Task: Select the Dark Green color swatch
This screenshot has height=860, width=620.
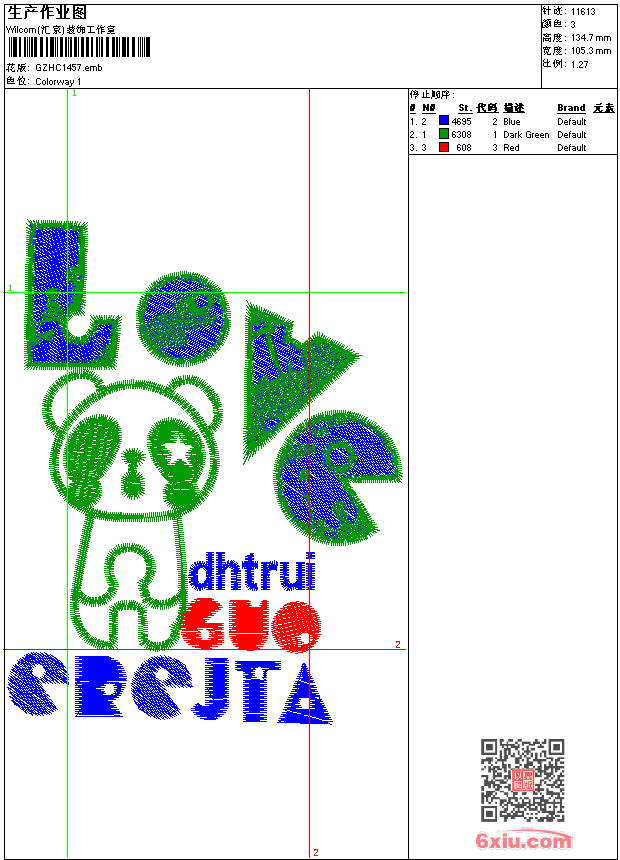Action: [444, 134]
